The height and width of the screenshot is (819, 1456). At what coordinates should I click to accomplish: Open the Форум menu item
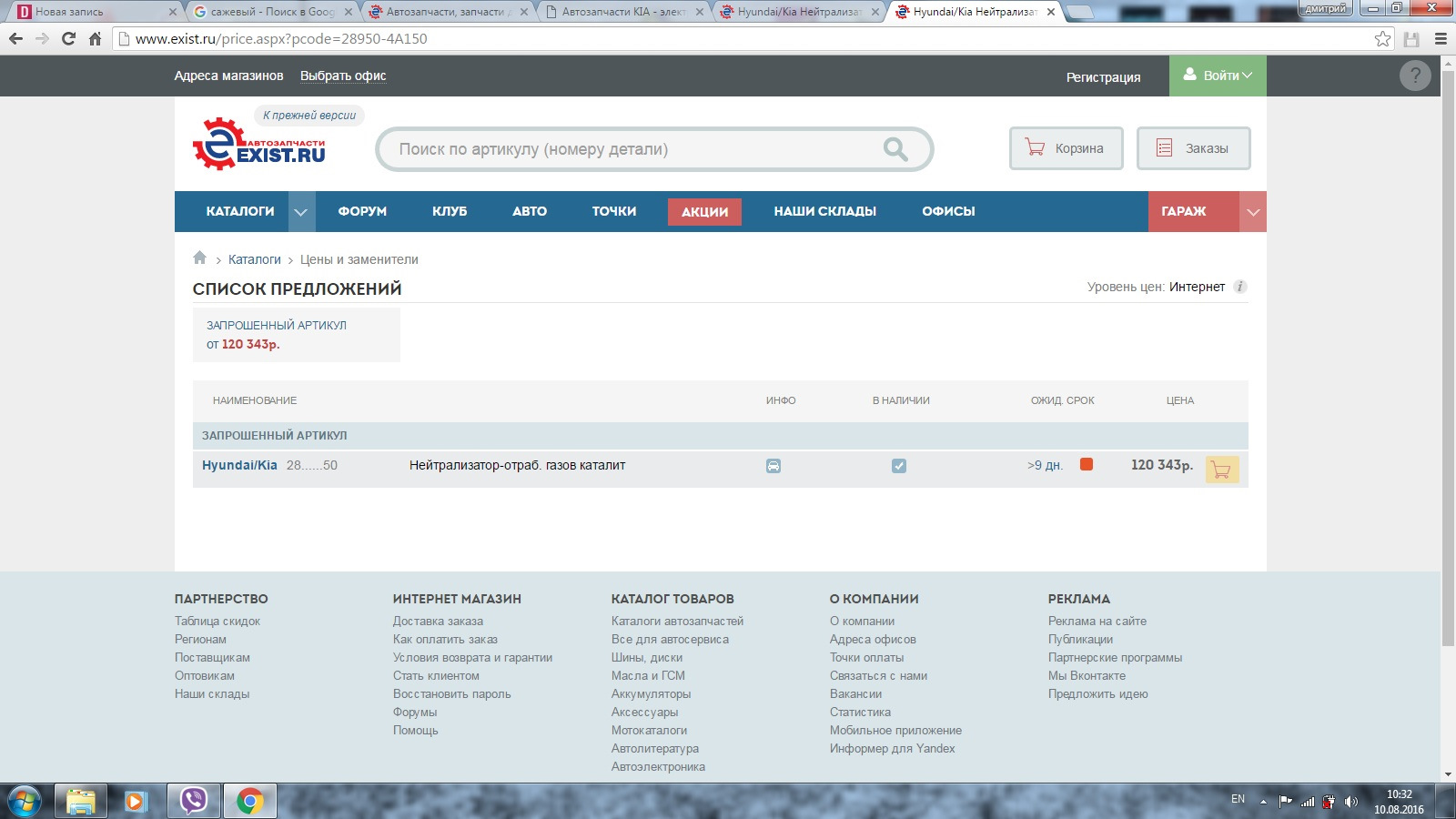[362, 211]
